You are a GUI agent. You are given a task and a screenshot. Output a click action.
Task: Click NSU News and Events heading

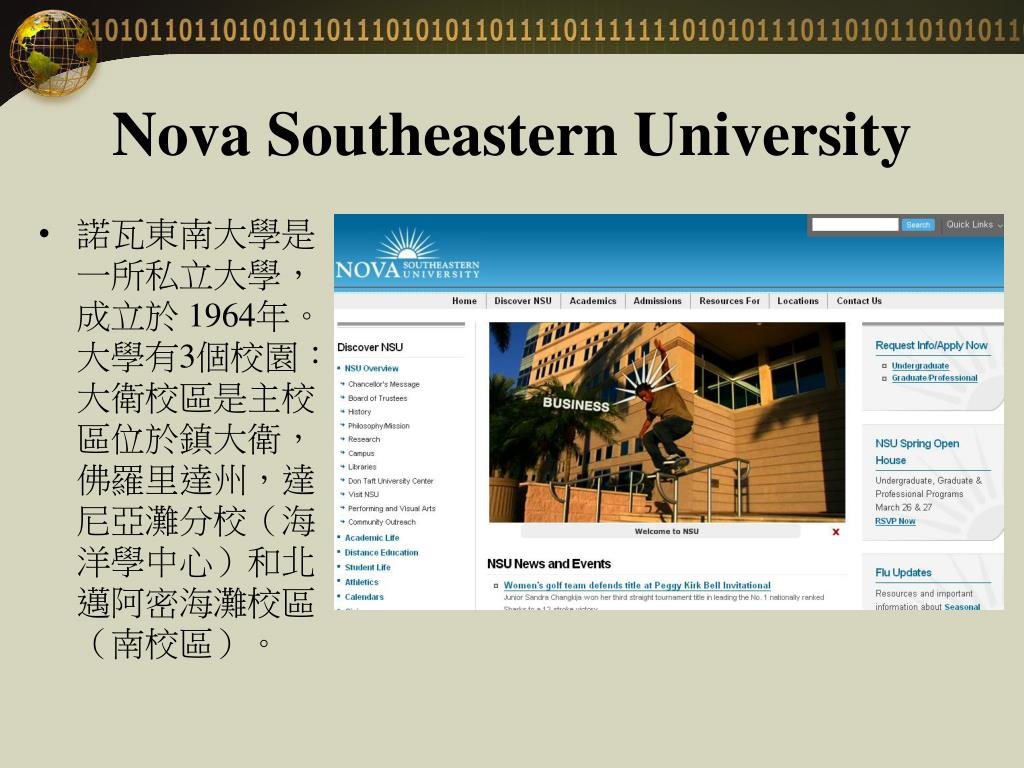(549, 564)
